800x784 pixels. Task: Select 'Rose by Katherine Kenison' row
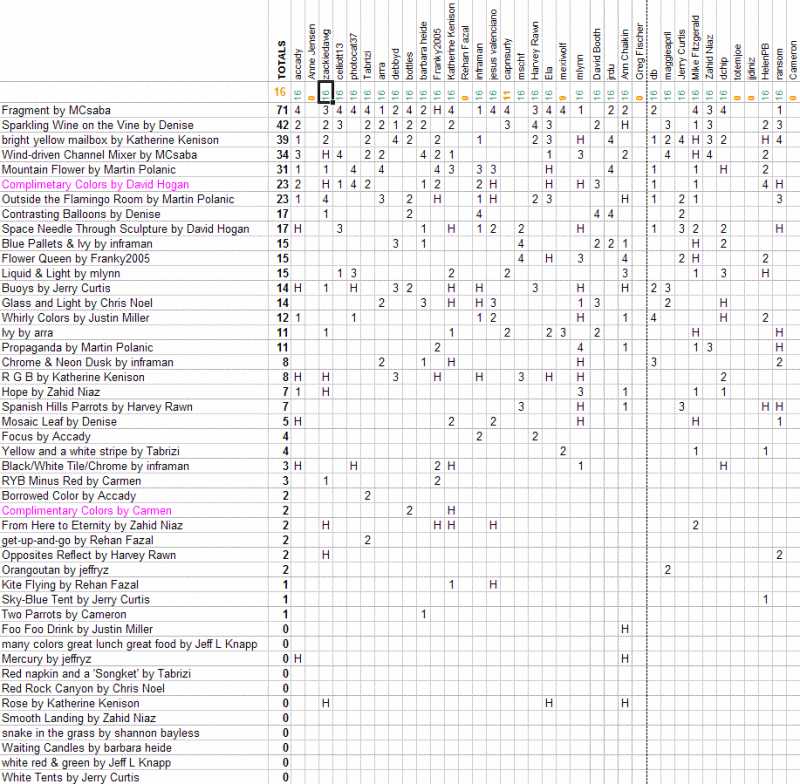(x=70, y=703)
